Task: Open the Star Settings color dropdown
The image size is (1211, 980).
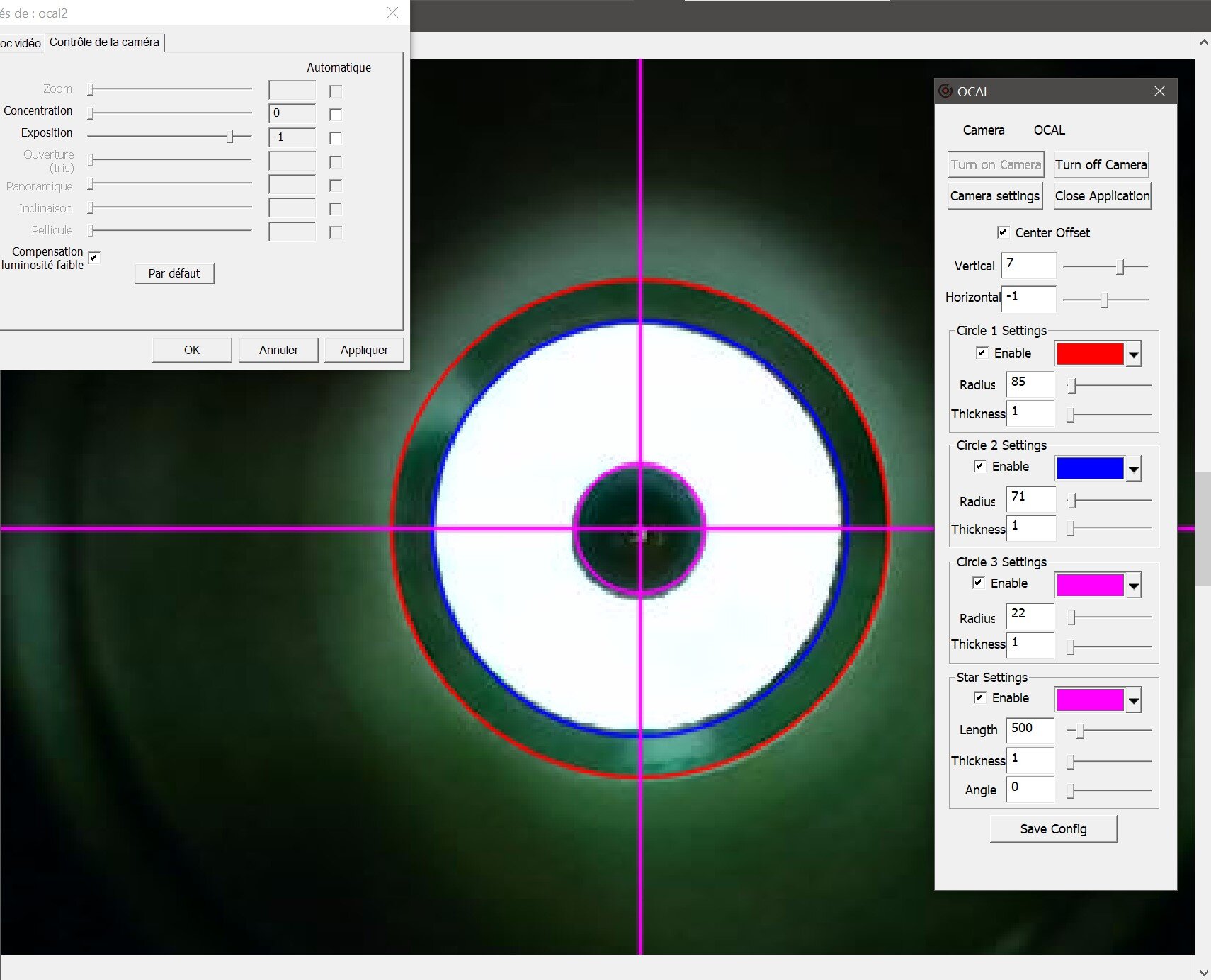Action: pos(1133,700)
